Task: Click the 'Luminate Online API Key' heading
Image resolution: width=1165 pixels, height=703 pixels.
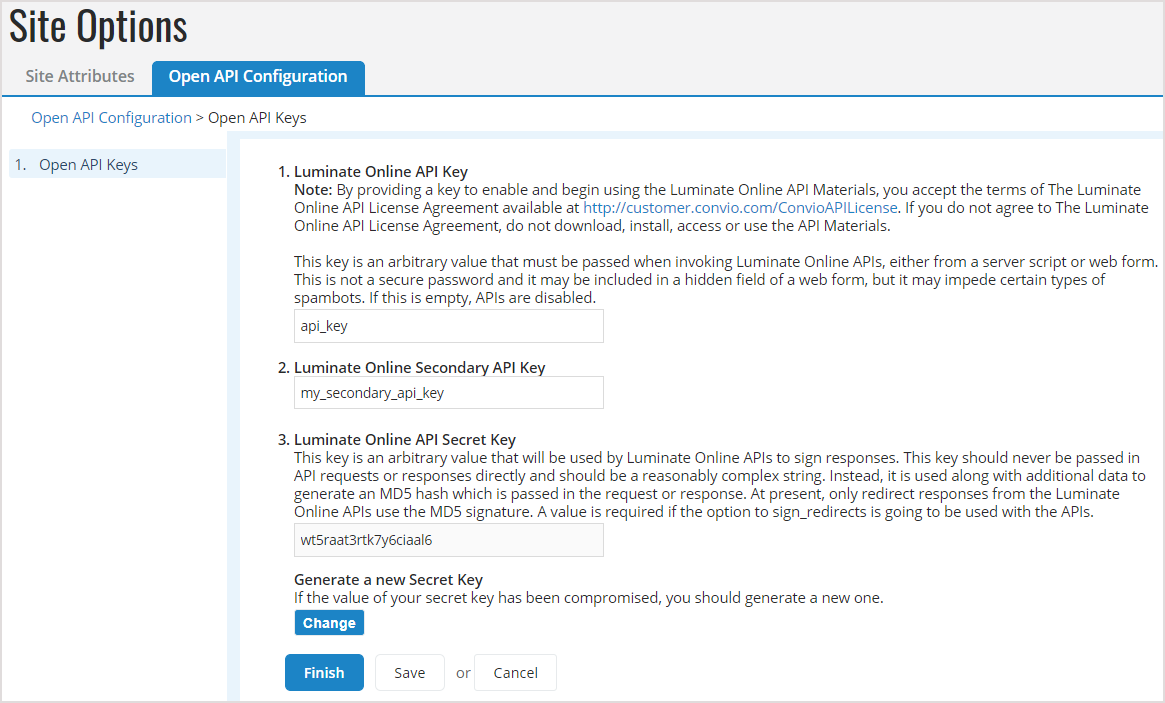Action: tap(381, 172)
